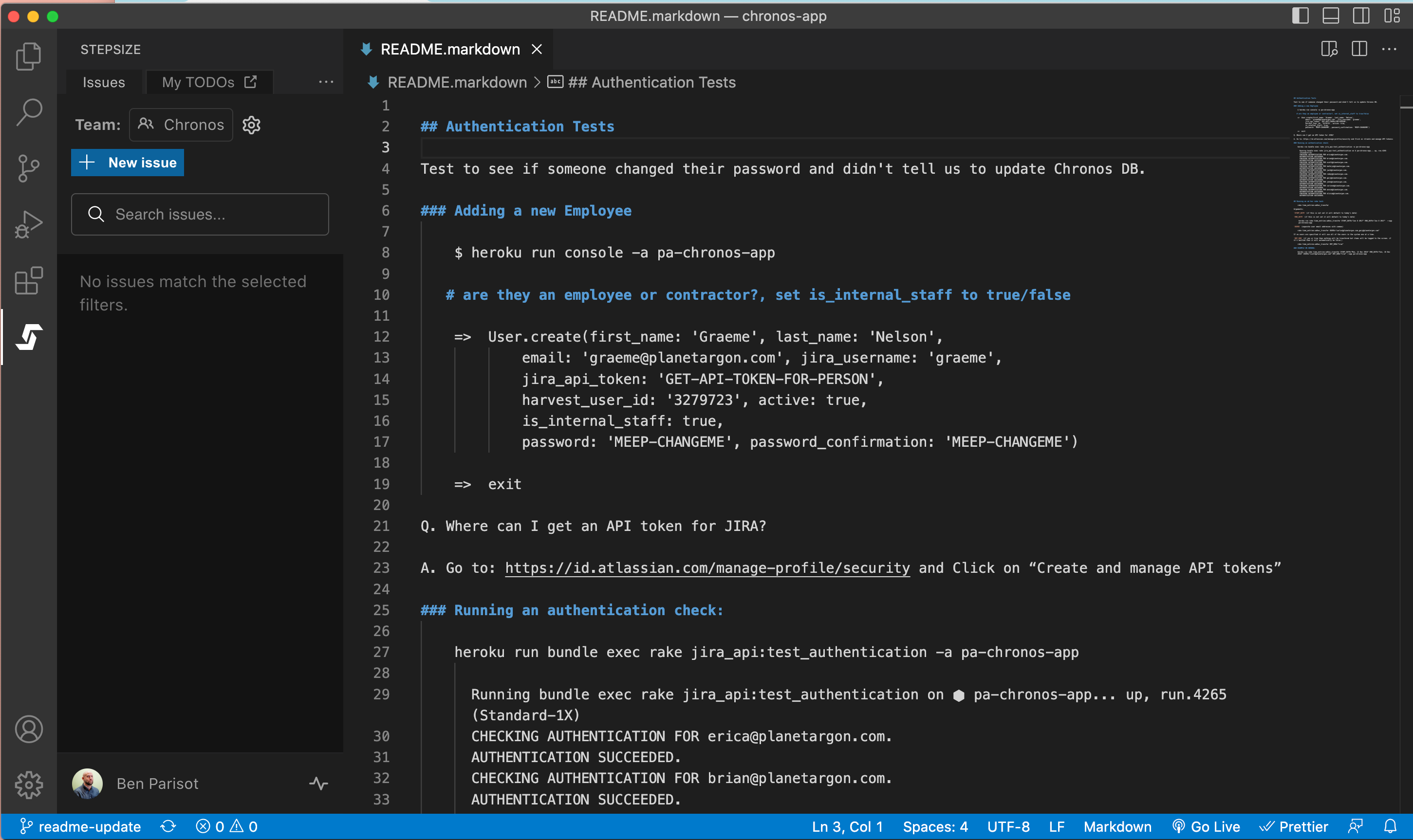Go to line via Ln 3, Col 1
Image resolution: width=1413 pixels, height=840 pixels.
click(x=847, y=826)
